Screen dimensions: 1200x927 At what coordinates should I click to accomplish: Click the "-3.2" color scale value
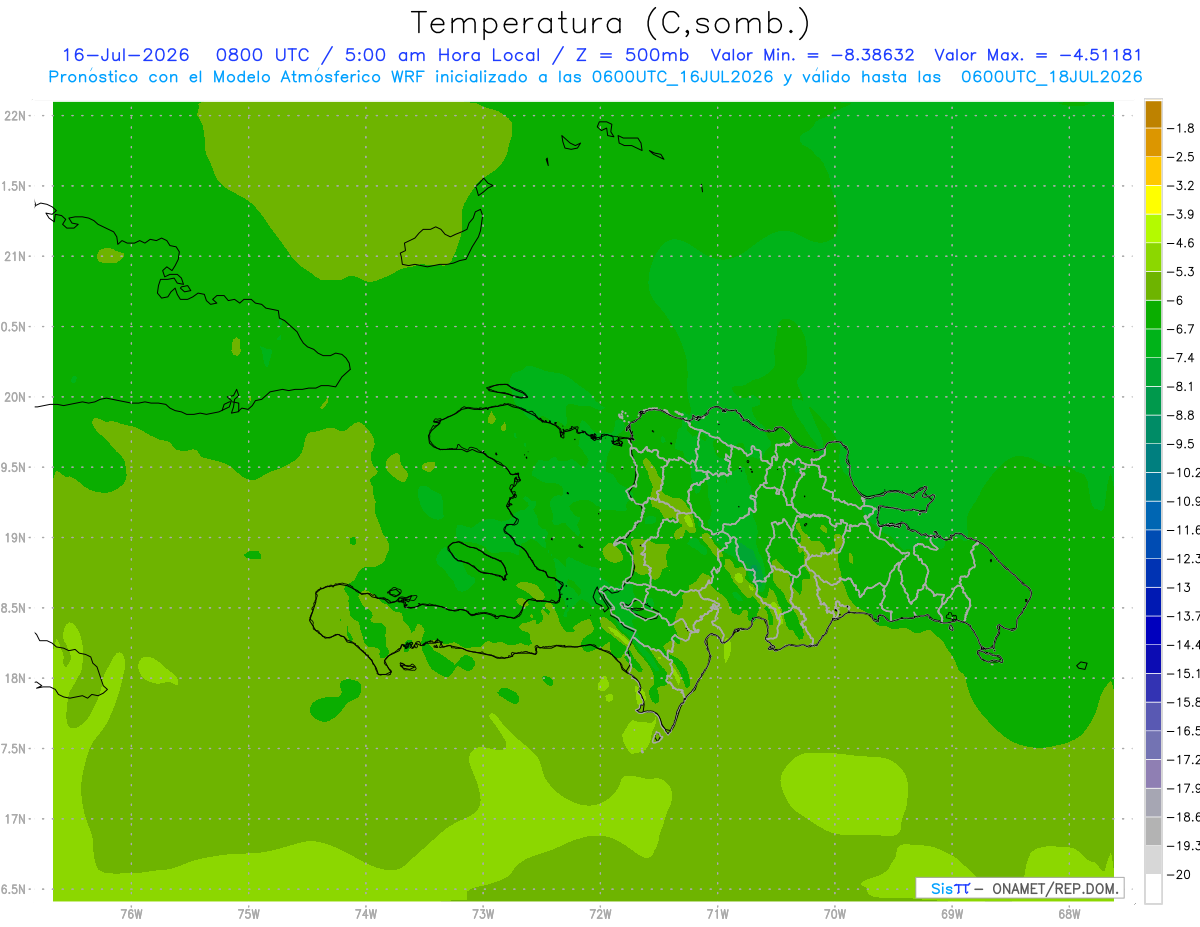[1181, 186]
